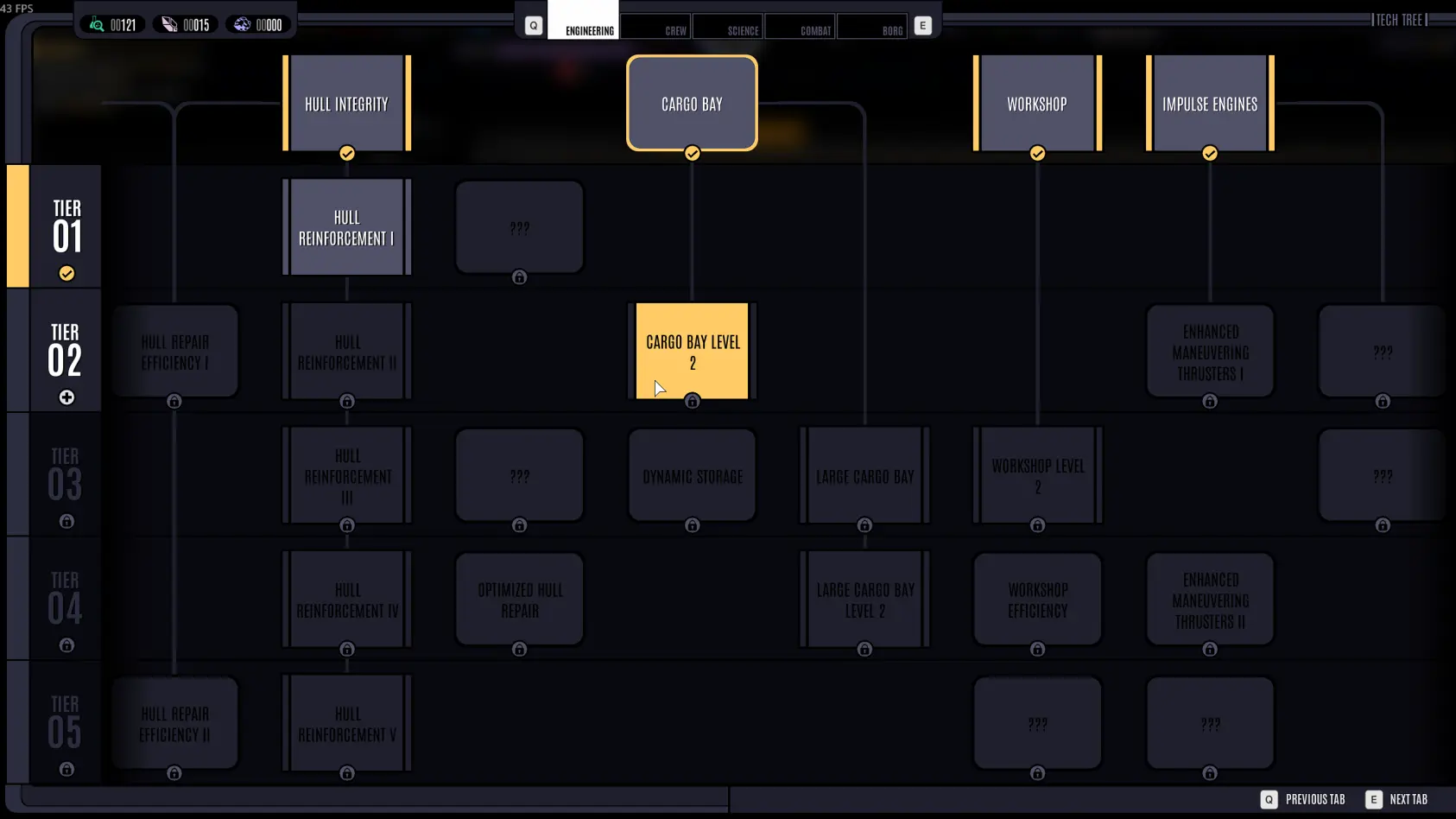Click the Tier 01 completed checkmark
The height and width of the screenshot is (819, 1456).
click(x=66, y=274)
